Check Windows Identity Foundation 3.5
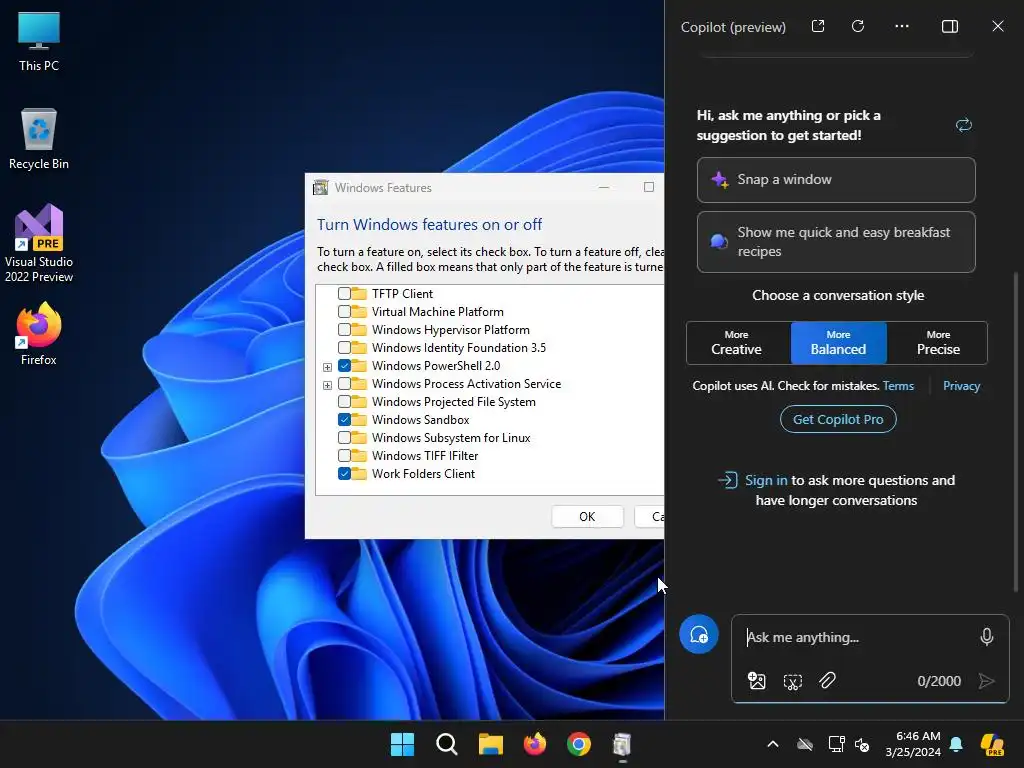 click(344, 347)
